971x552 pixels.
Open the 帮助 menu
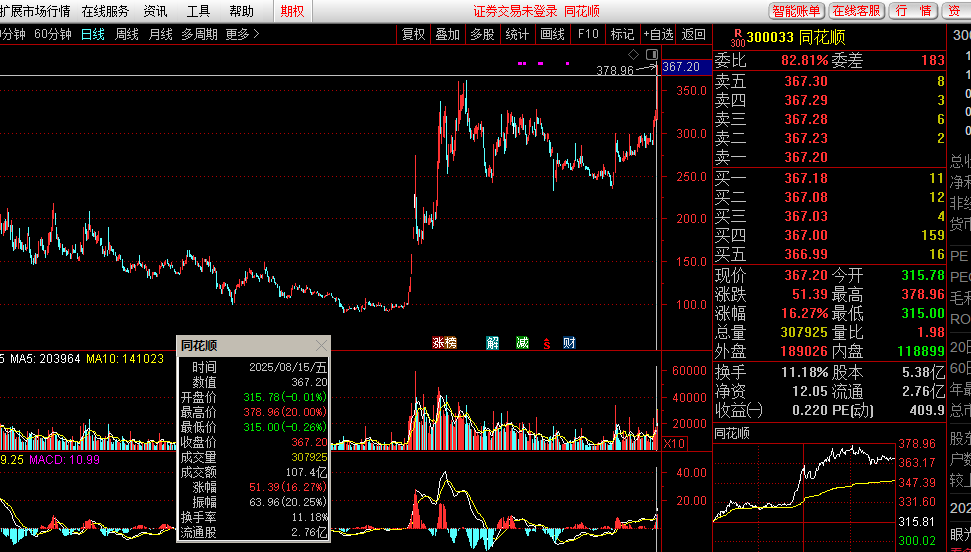pyautogui.click(x=241, y=11)
